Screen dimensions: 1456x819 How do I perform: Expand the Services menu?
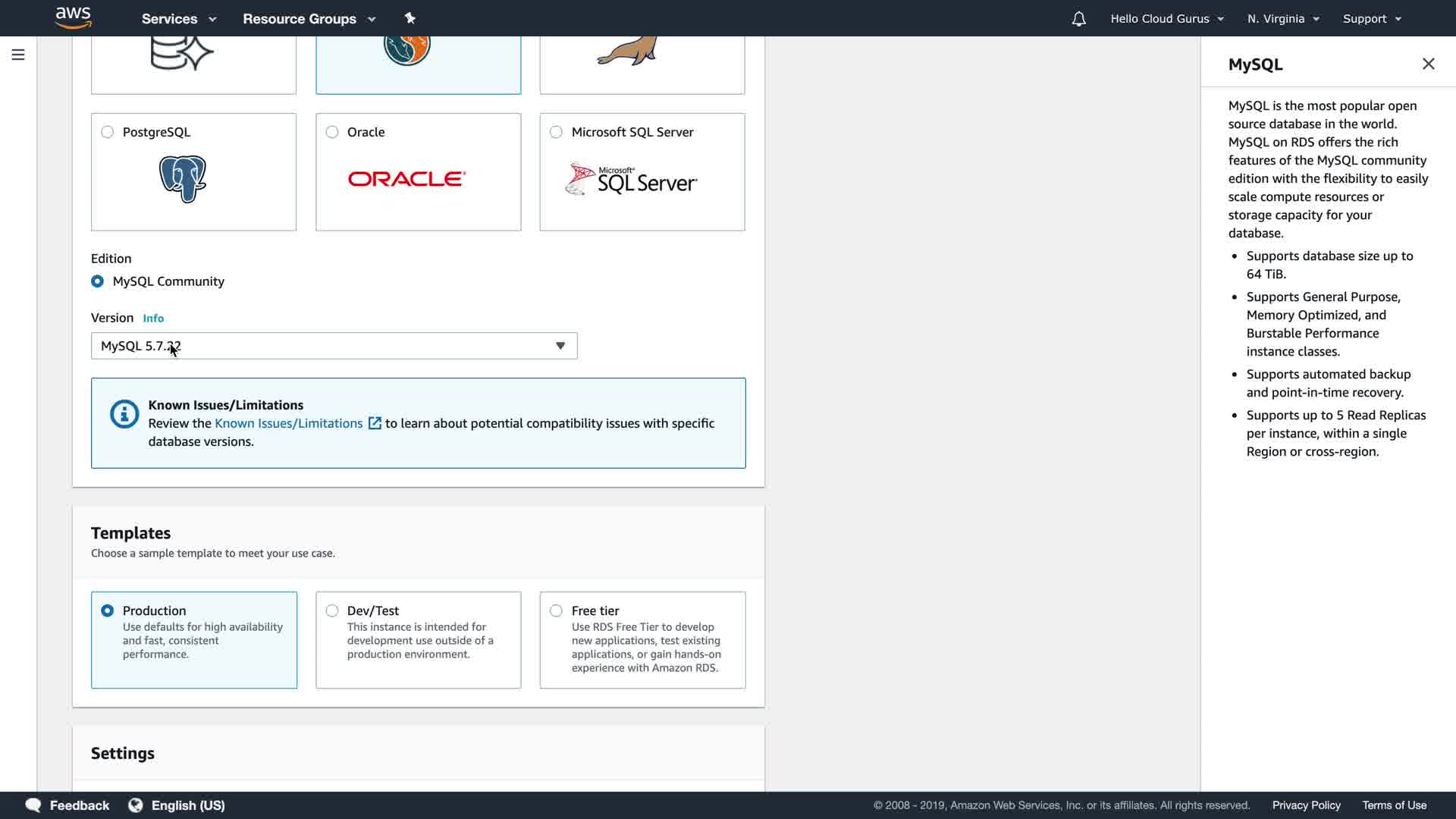[179, 19]
